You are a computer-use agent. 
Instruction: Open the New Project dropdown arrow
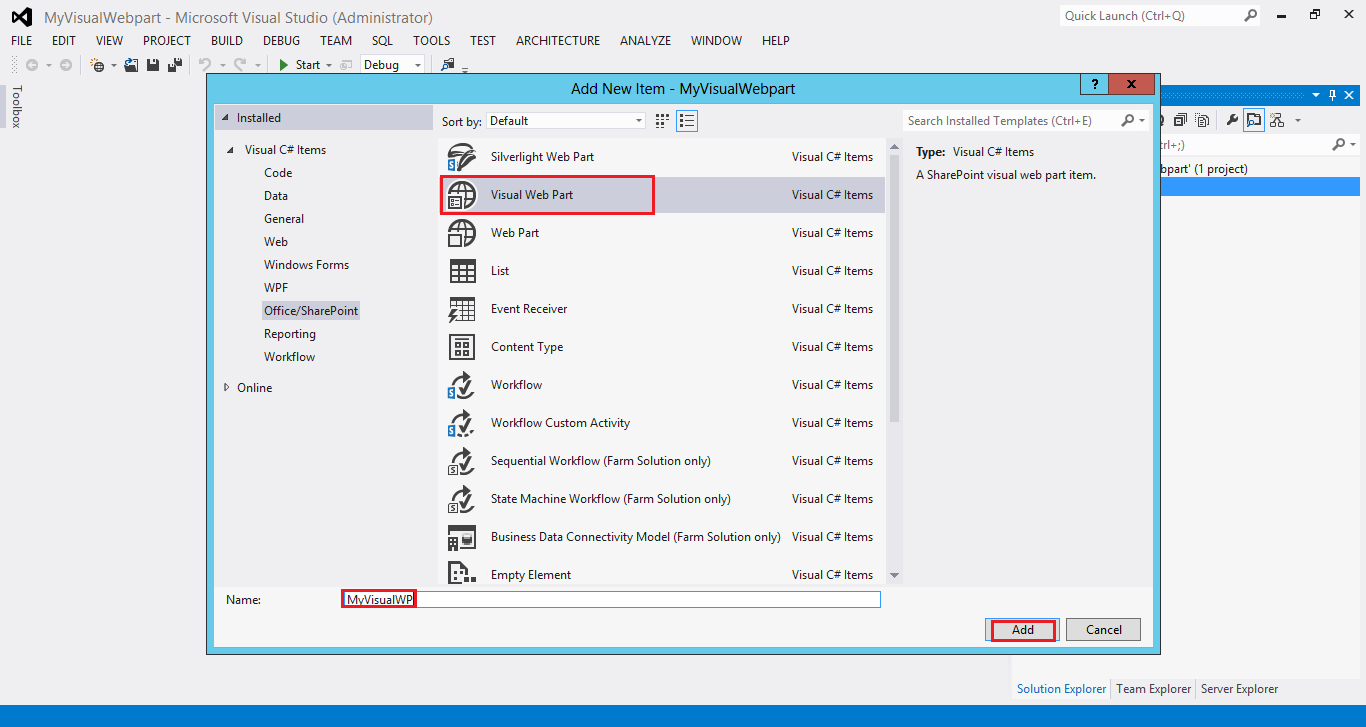[113, 65]
